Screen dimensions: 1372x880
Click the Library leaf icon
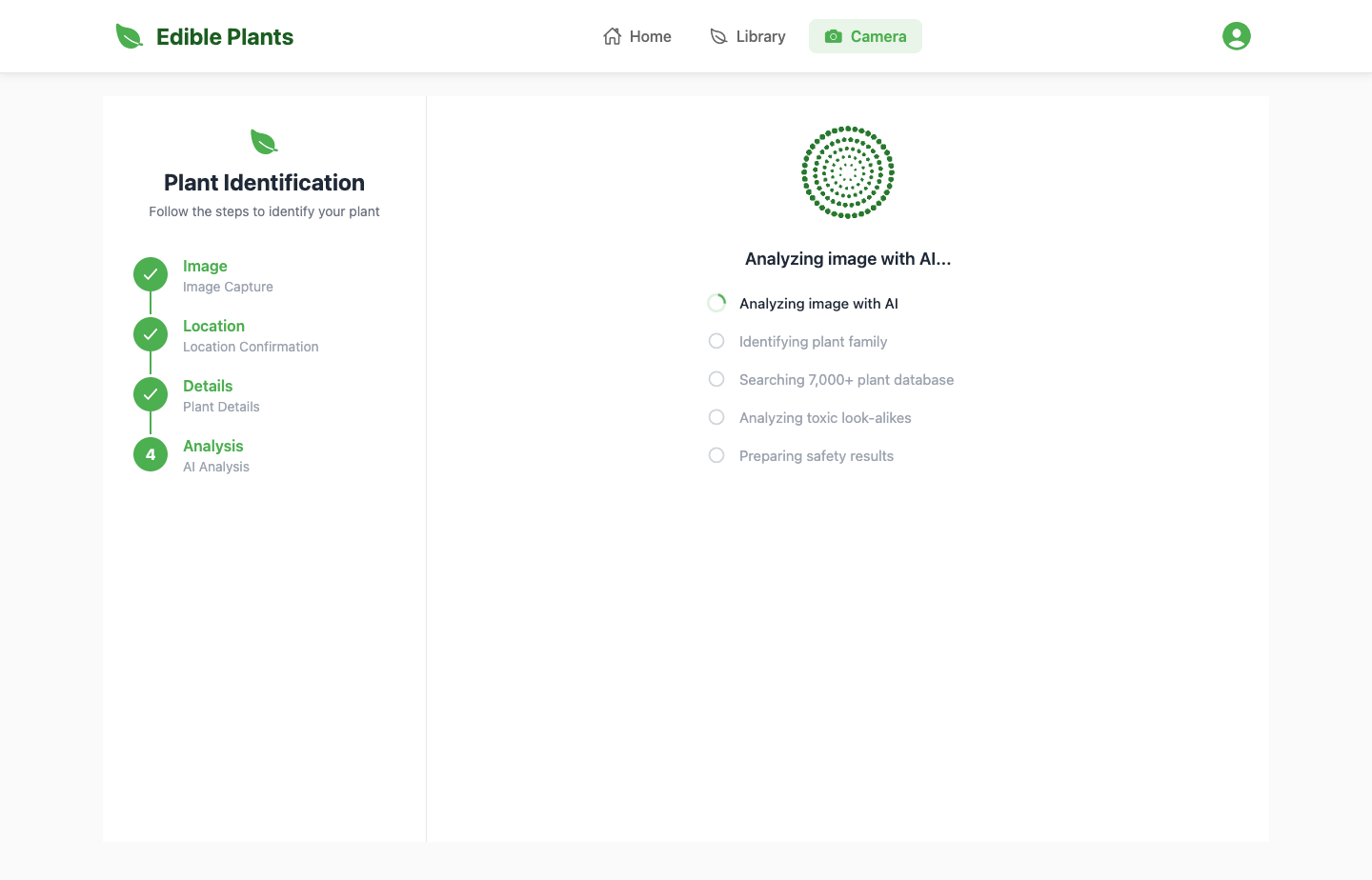click(x=718, y=36)
